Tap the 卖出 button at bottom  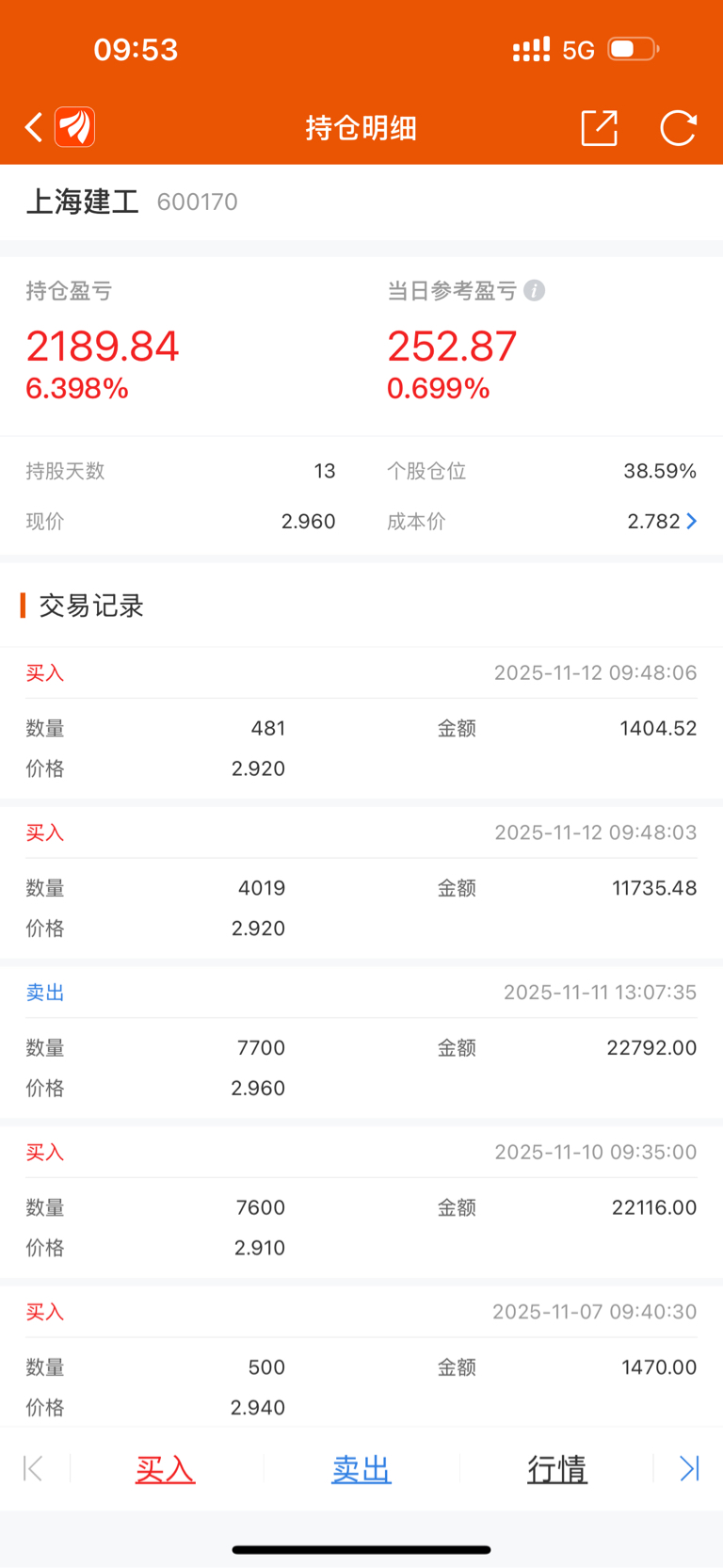click(x=361, y=1469)
